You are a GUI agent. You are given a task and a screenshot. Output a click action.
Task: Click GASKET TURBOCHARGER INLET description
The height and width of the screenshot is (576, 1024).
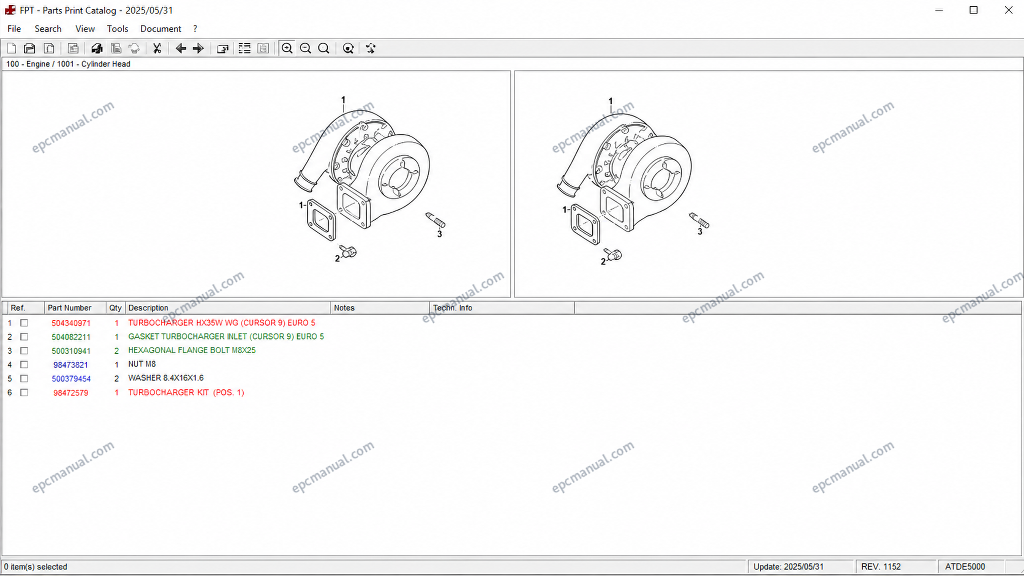pos(226,336)
